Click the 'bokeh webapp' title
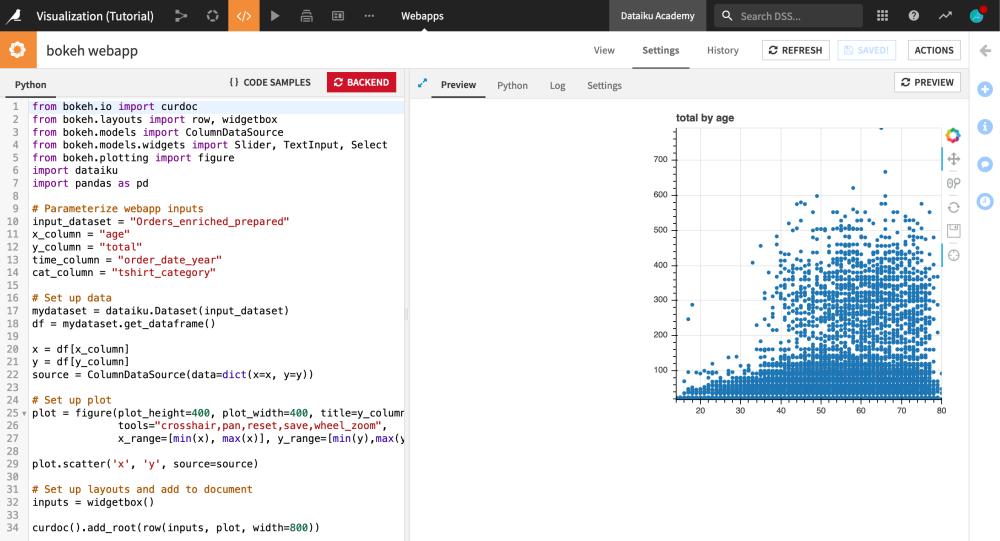The image size is (1000, 541). (x=92, y=50)
